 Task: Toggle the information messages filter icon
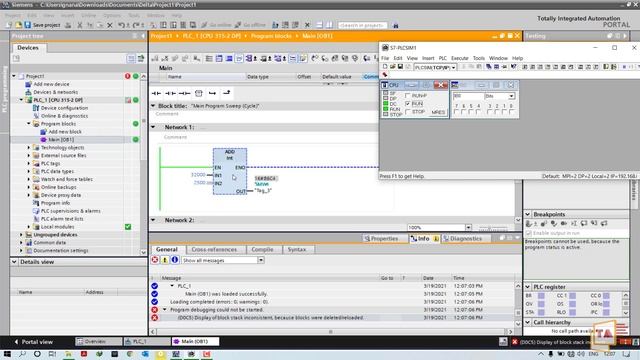[x=175, y=260]
